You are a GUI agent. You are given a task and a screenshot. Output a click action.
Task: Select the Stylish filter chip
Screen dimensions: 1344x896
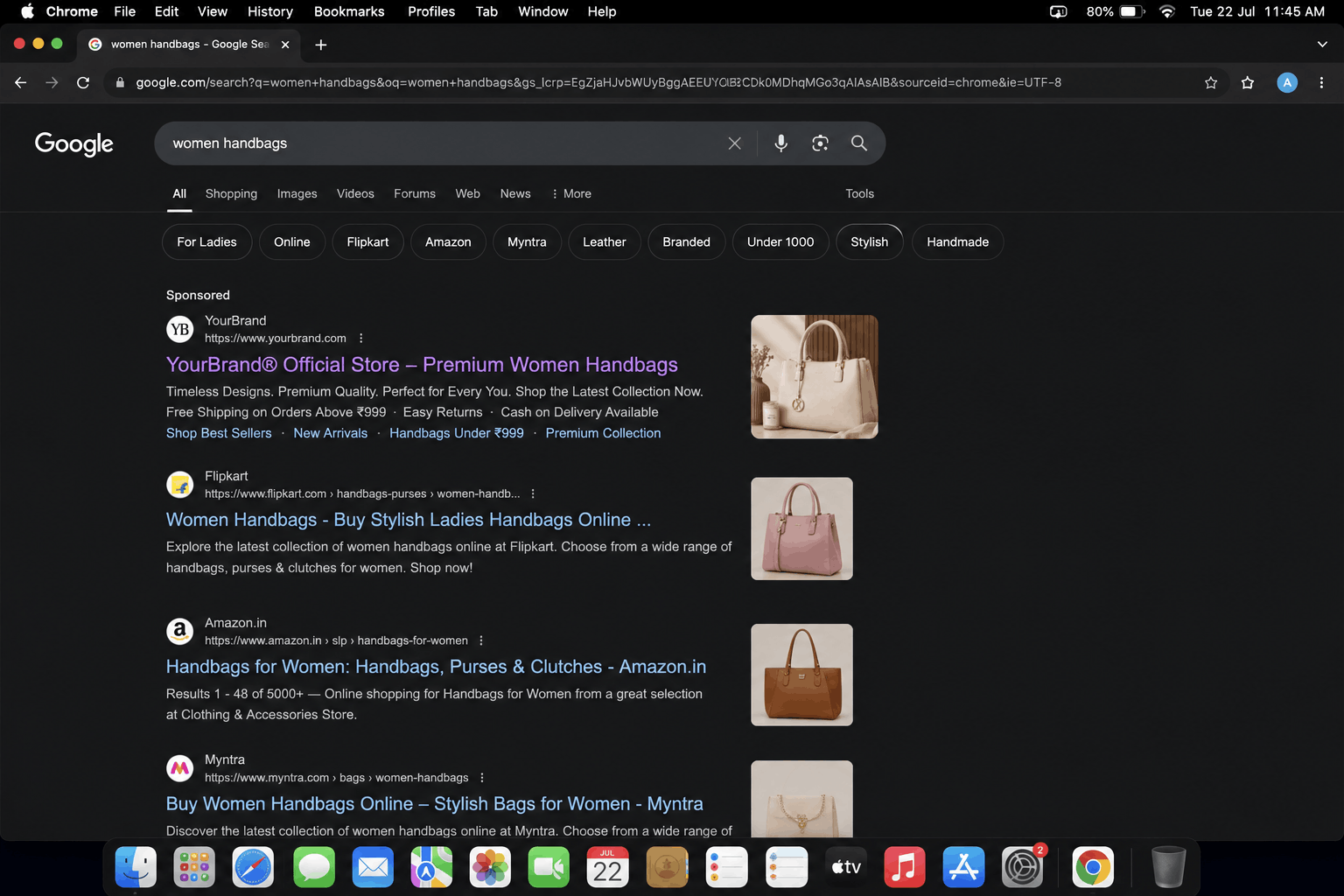click(x=870, y=242)
